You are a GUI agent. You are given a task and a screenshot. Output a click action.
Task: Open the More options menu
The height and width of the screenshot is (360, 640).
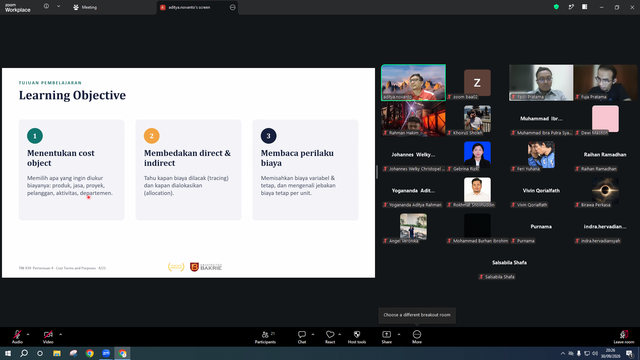417,337
